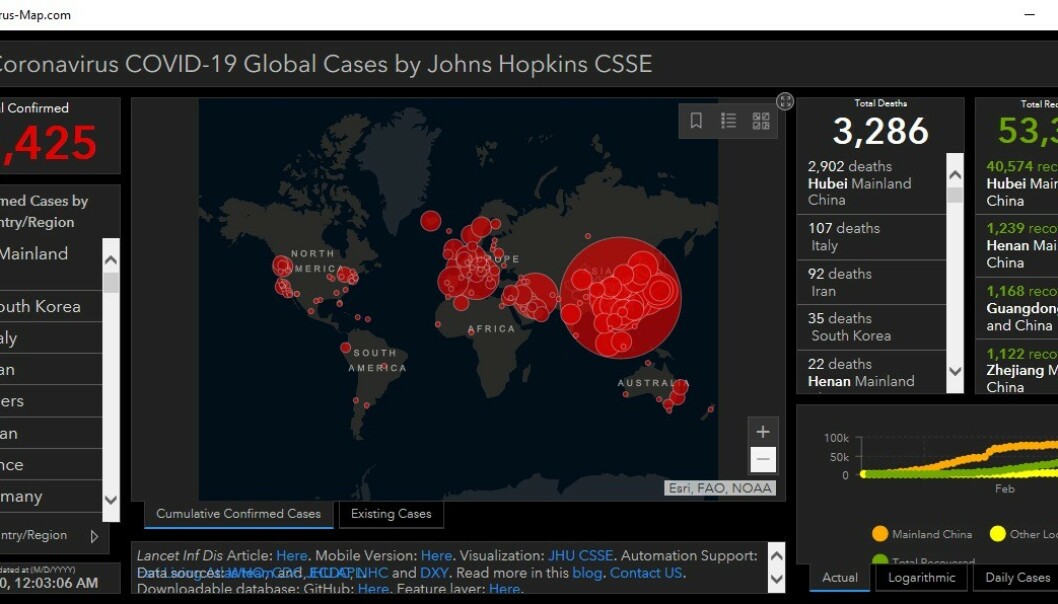Select the Actual chart tab
The image size is (1058, 604).
(840, 578)
